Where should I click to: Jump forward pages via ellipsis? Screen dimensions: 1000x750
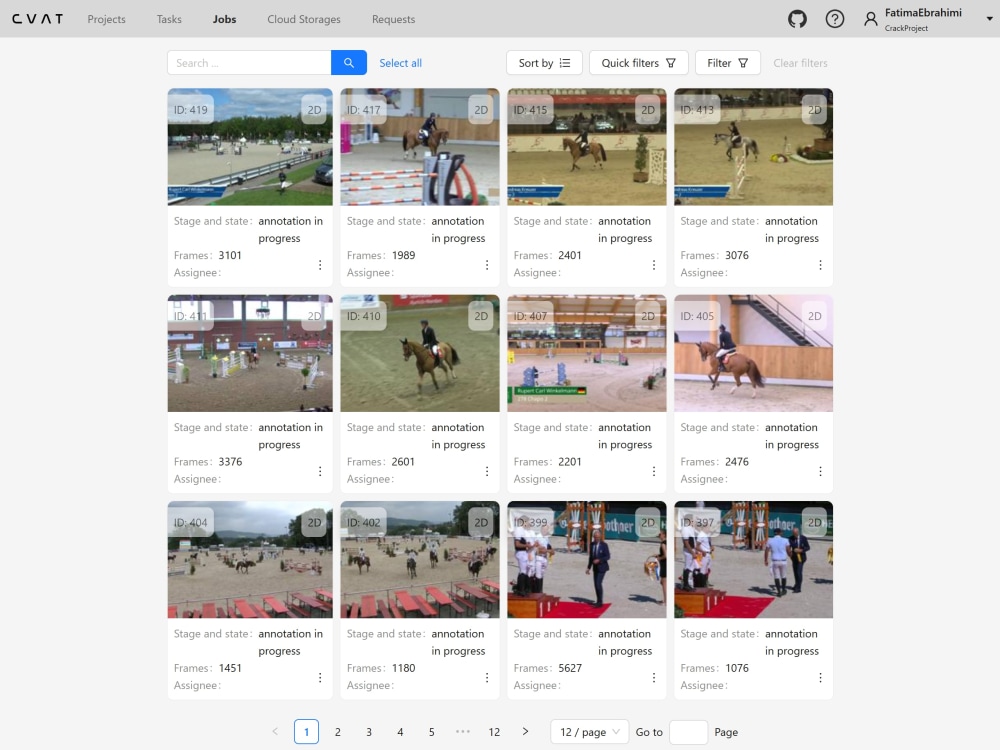pos(463,732)
